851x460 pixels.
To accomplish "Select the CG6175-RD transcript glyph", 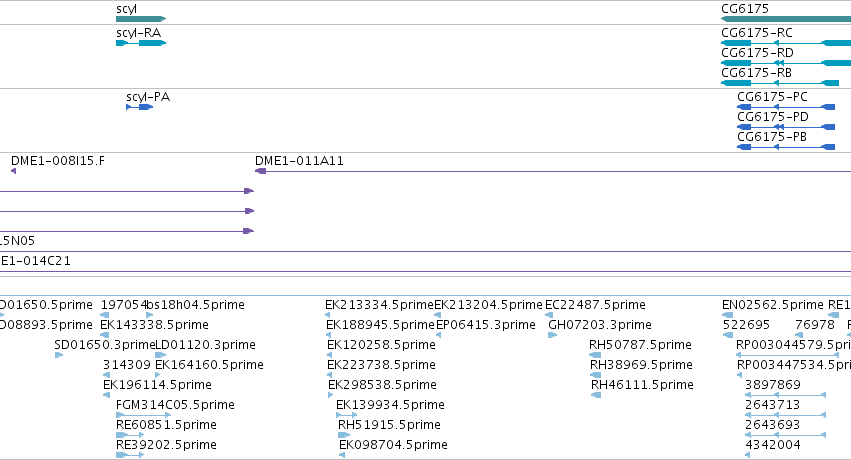I will point(786,63).
